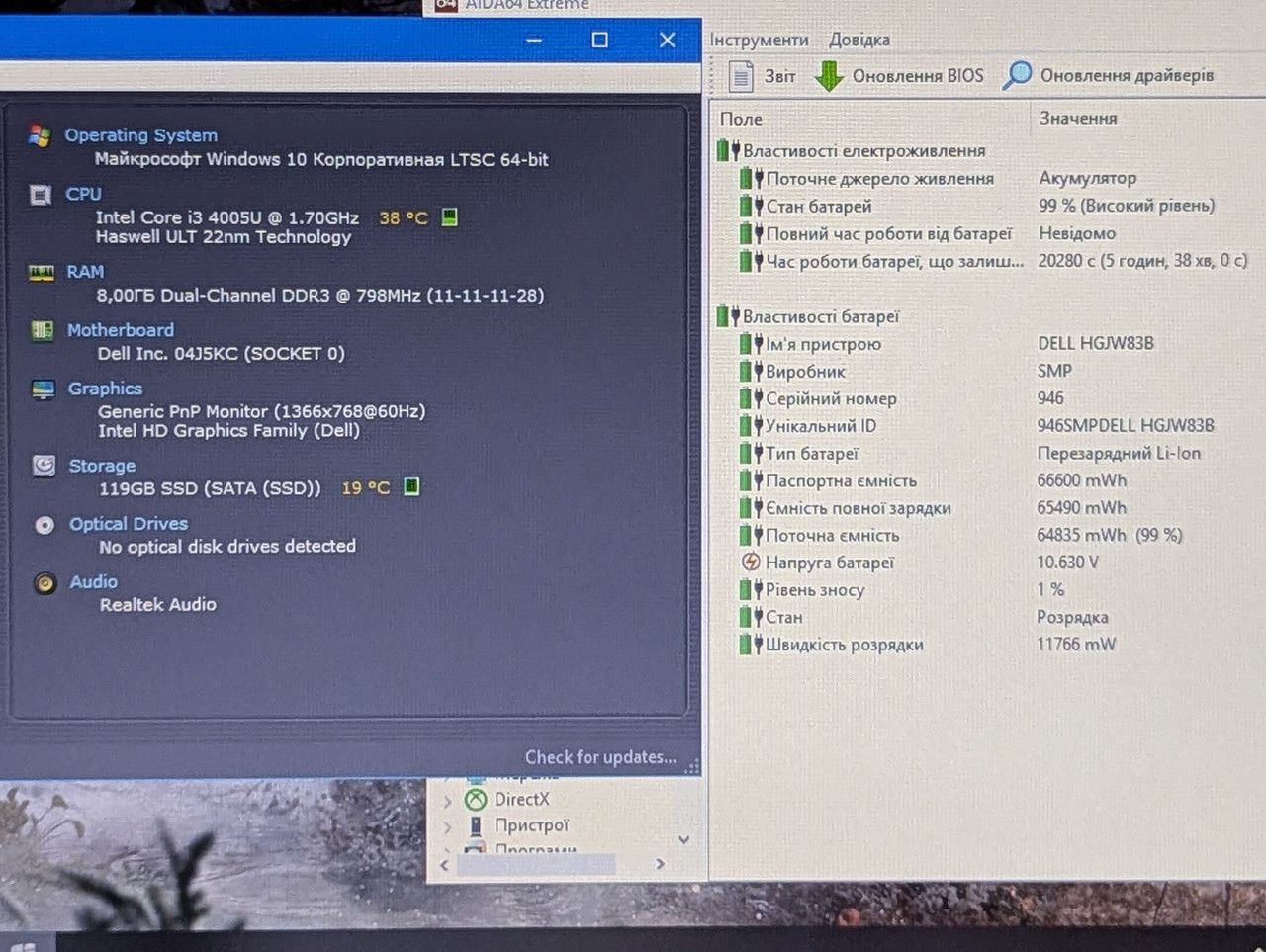Click the Звіт report page icon in AIDA64

(741, 76)
